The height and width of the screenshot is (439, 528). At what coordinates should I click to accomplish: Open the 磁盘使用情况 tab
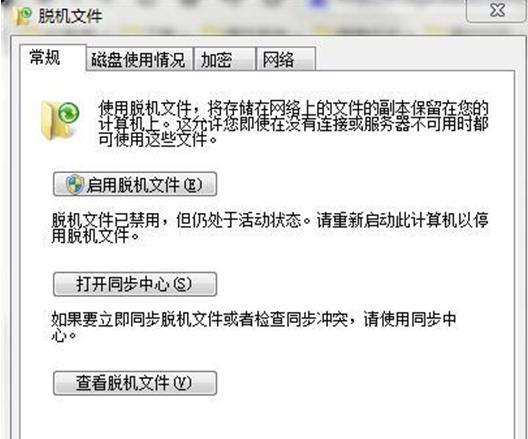click(x=139, y=59)
